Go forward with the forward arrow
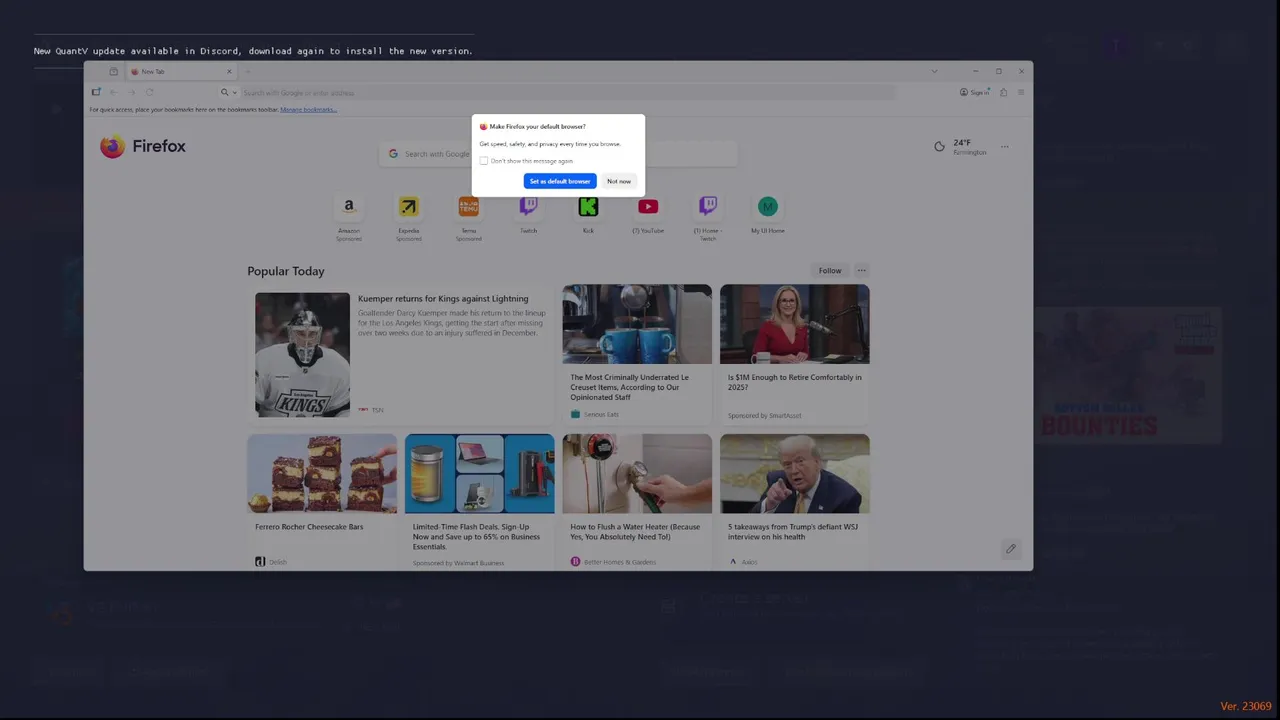Viewport: 1280px width, 720px height. [131, 92]
